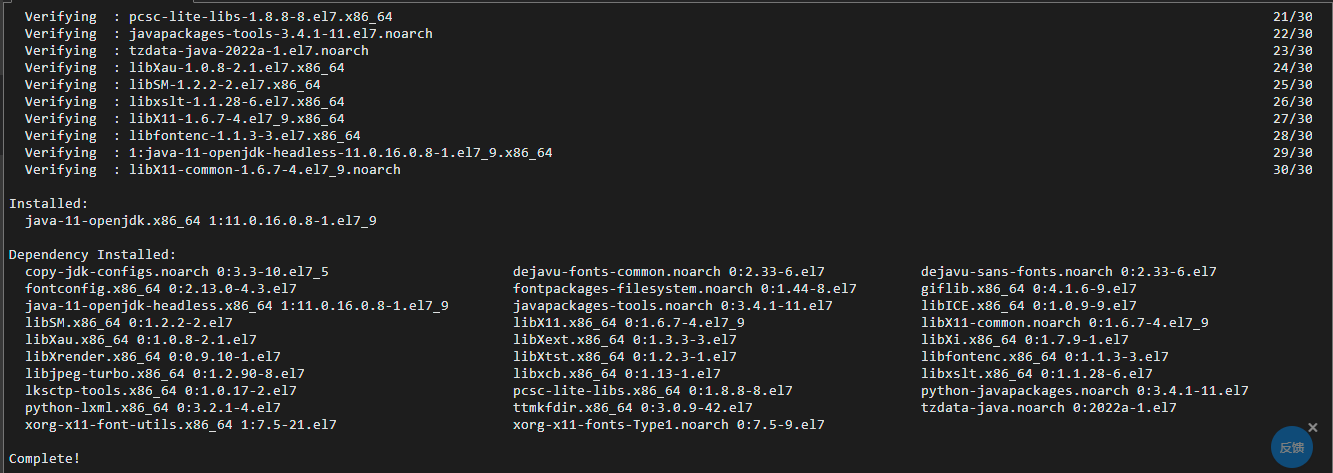Click dejavu-sans-fonts.noarch dependency entry
The height and width of the screenshot is (473, 1333).
point(1069,271)
